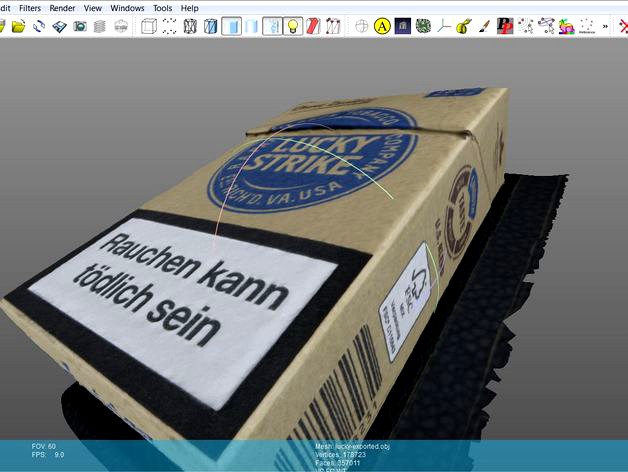This screenshot has height=472, width=628.
Task: Click the greyed trackball crosshair icon
Action: coord(362,26)
